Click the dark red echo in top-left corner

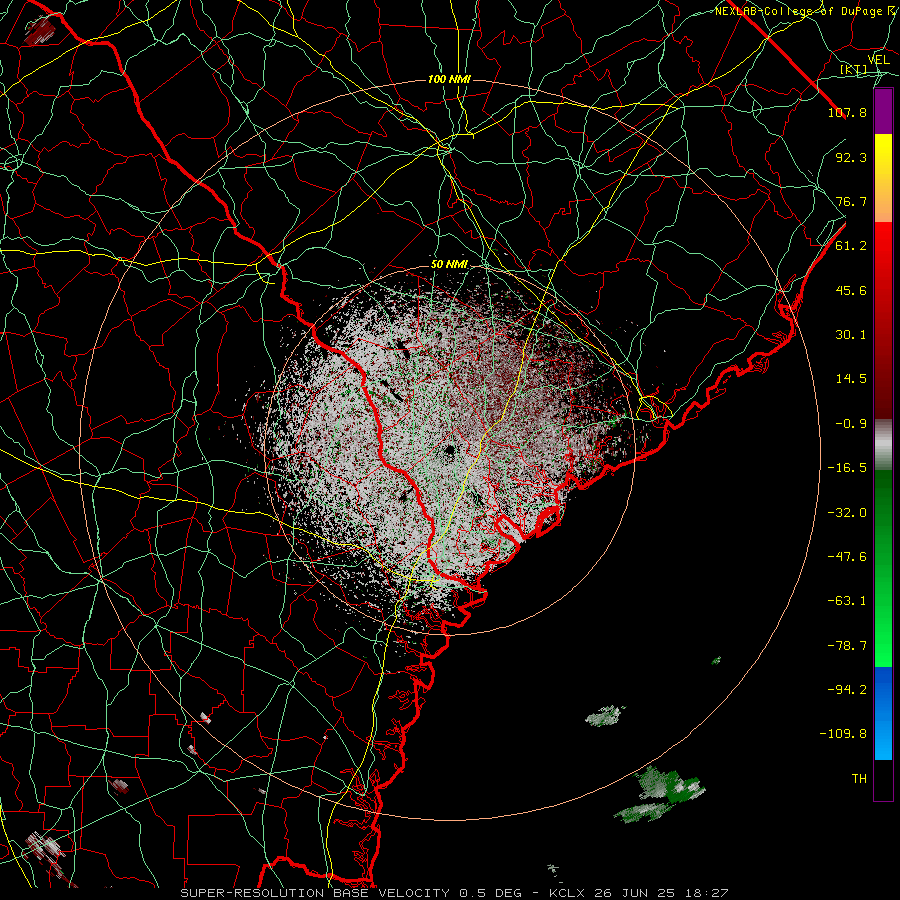[x=41, y=29]
